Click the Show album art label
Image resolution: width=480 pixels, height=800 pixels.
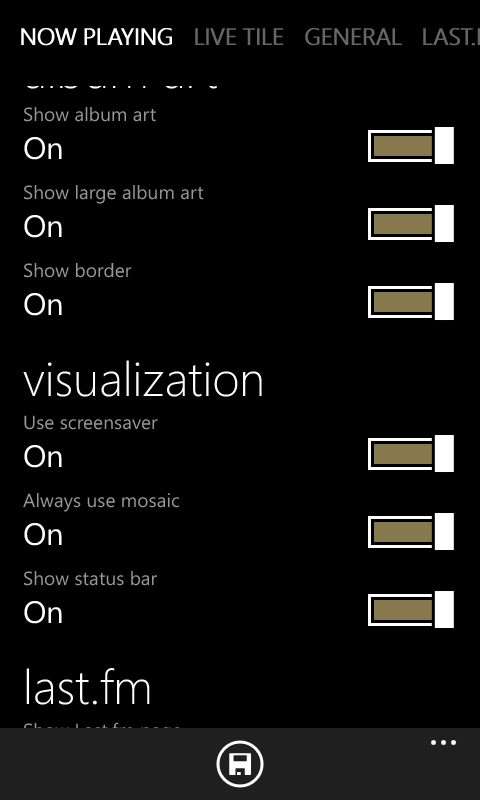[x=90, y=115]
